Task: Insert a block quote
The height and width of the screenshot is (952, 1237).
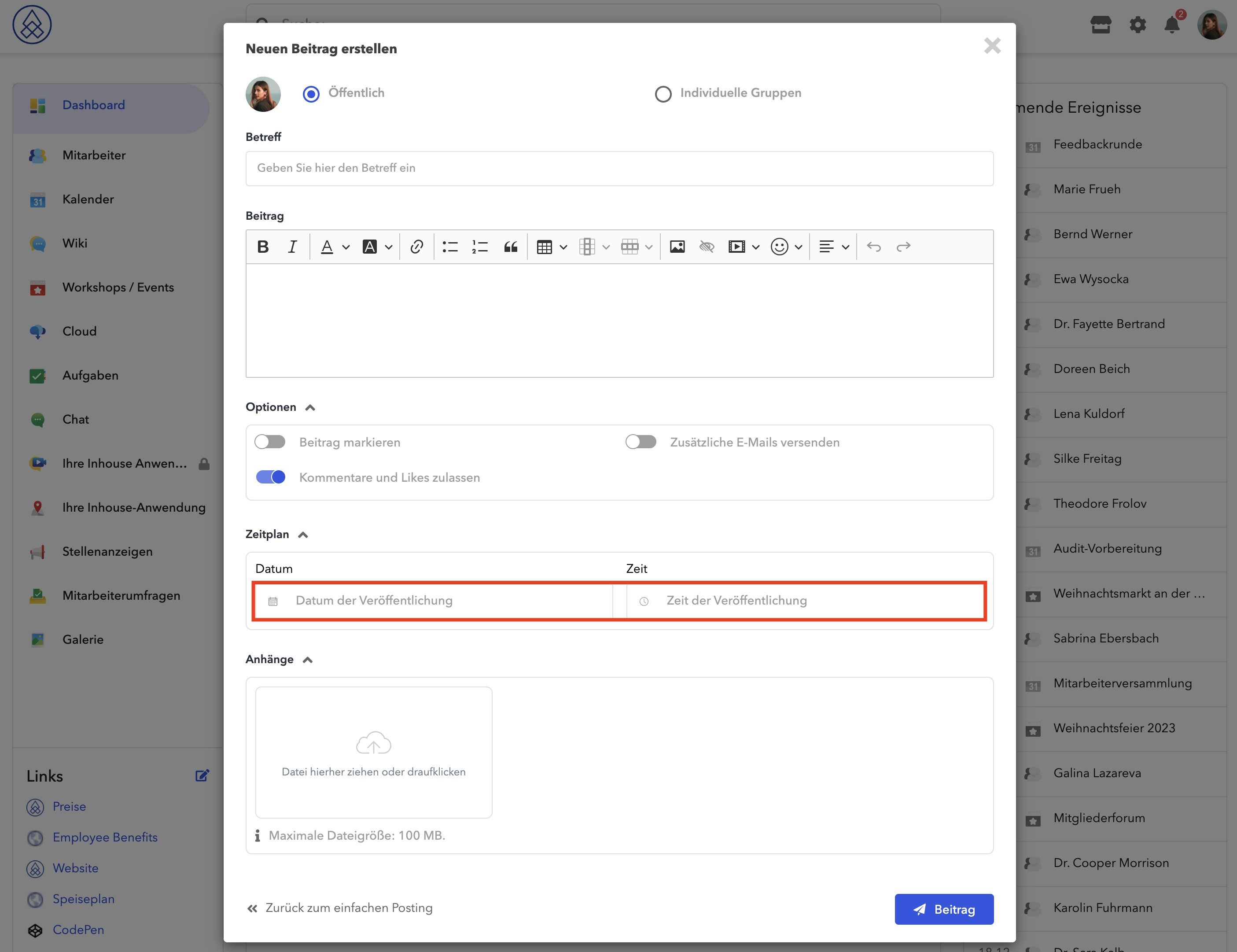Action: 511,247
